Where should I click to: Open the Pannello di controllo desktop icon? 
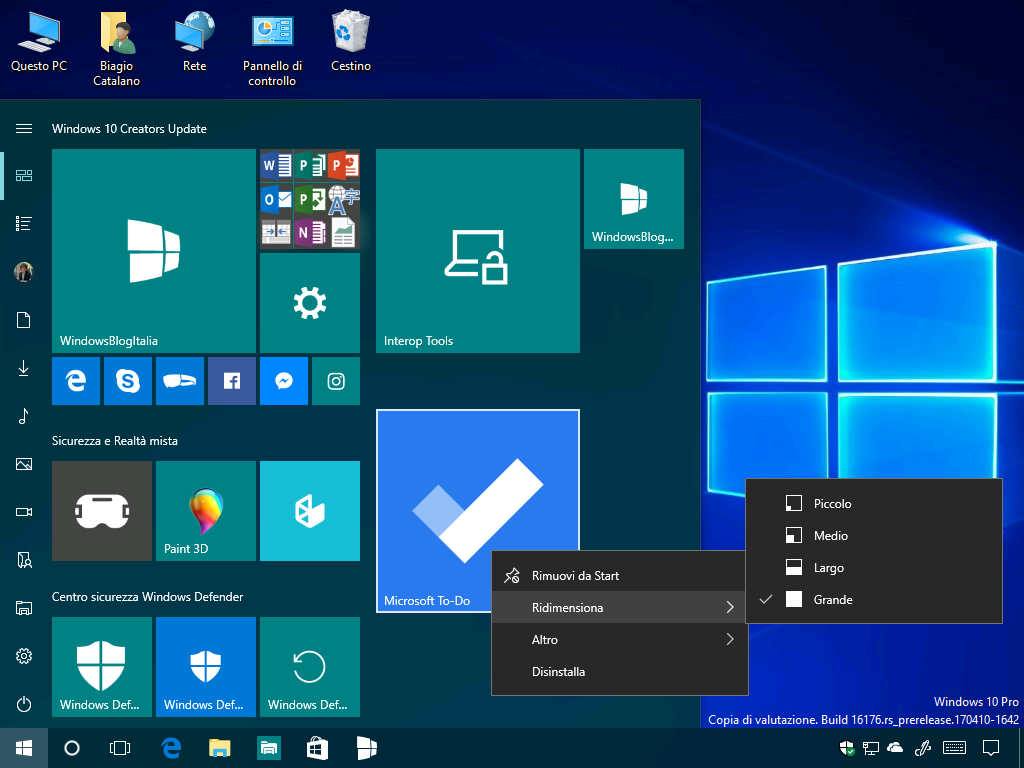272,49
